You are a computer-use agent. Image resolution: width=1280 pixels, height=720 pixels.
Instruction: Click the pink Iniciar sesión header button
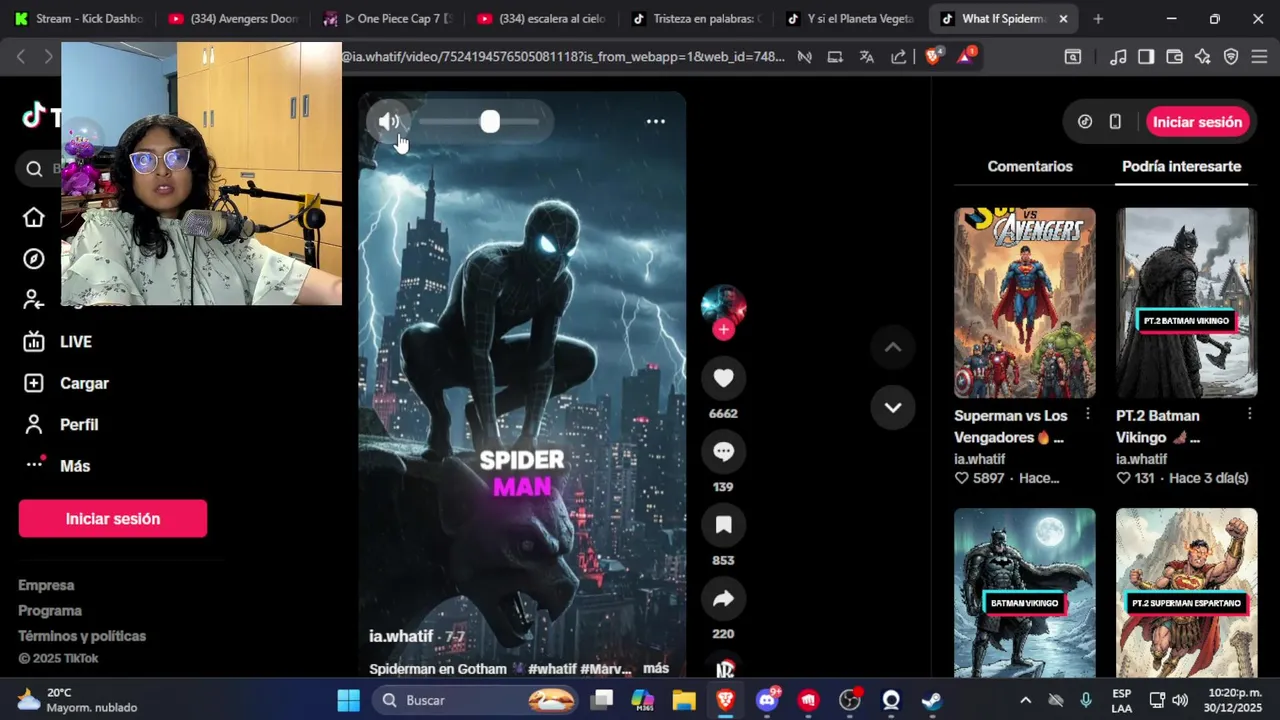[1197, 122]
